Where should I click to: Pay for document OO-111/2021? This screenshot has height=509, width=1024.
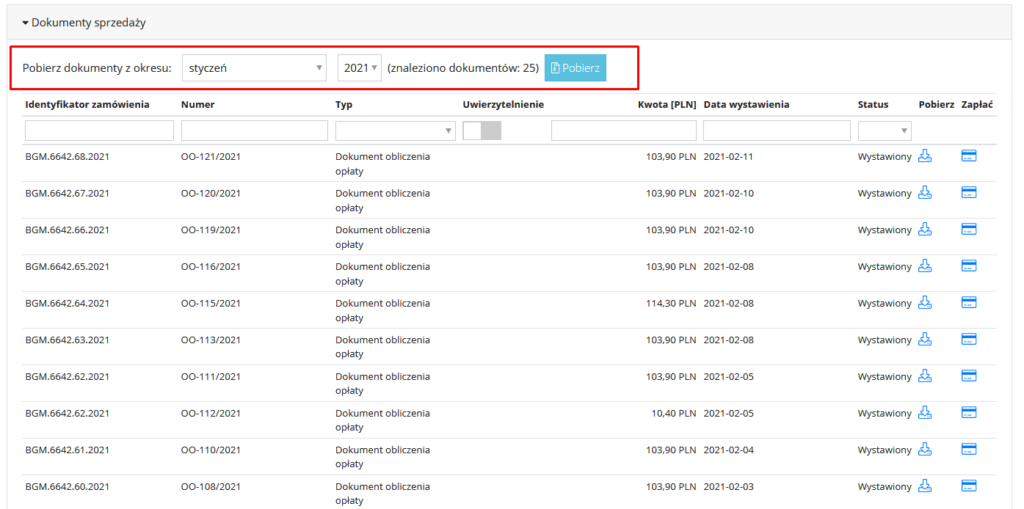[968, 376]
